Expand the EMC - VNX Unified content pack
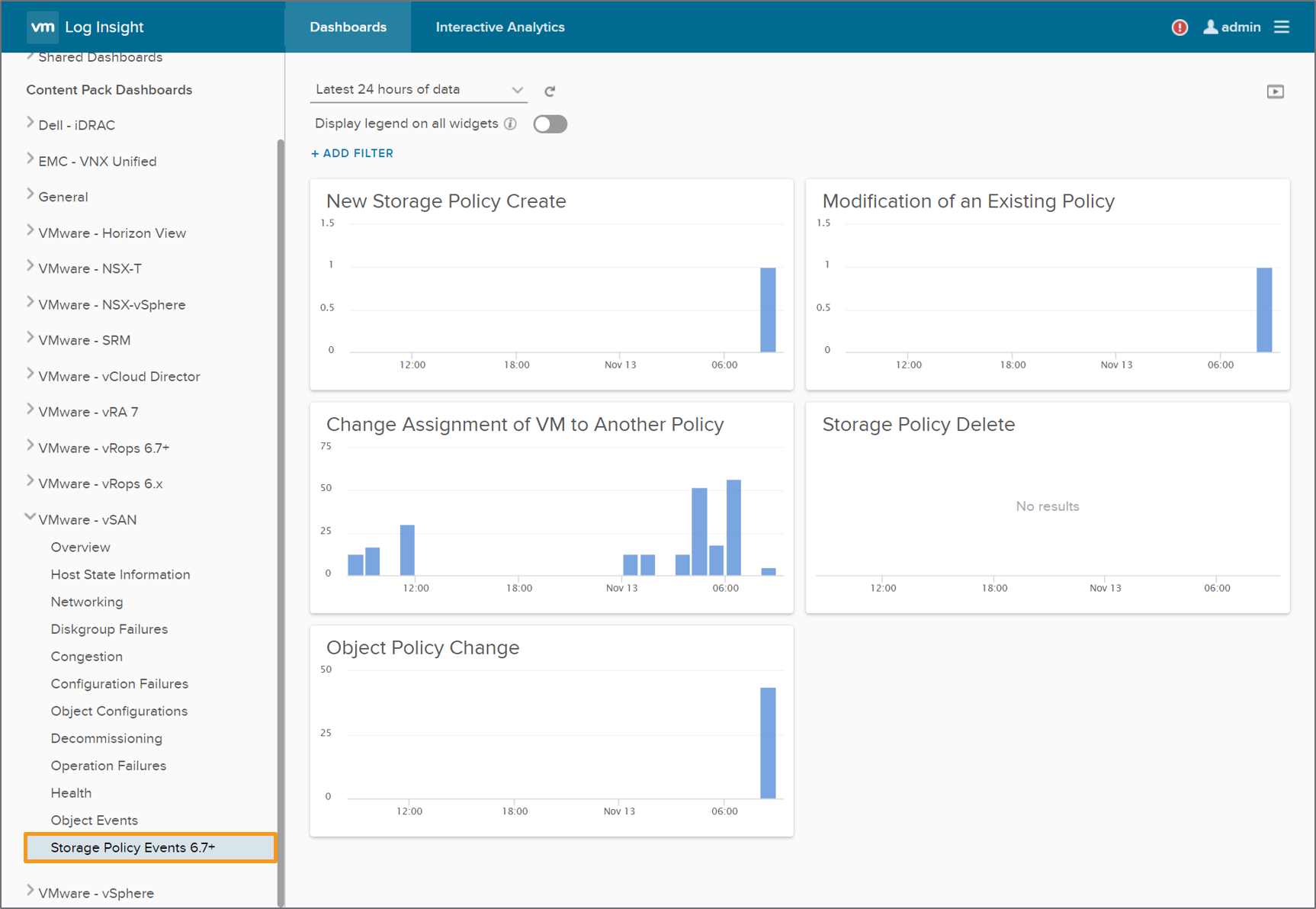This screenshot has height=909, width=1316. (x=30, y=159)
